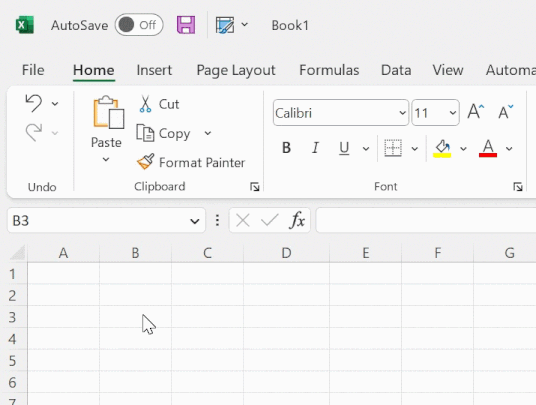Select column E header
The image size is (536, 405).
[x=366, y=253]
